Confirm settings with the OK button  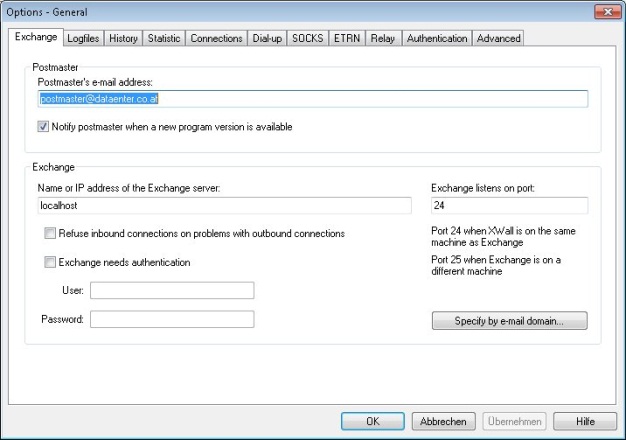372,421
